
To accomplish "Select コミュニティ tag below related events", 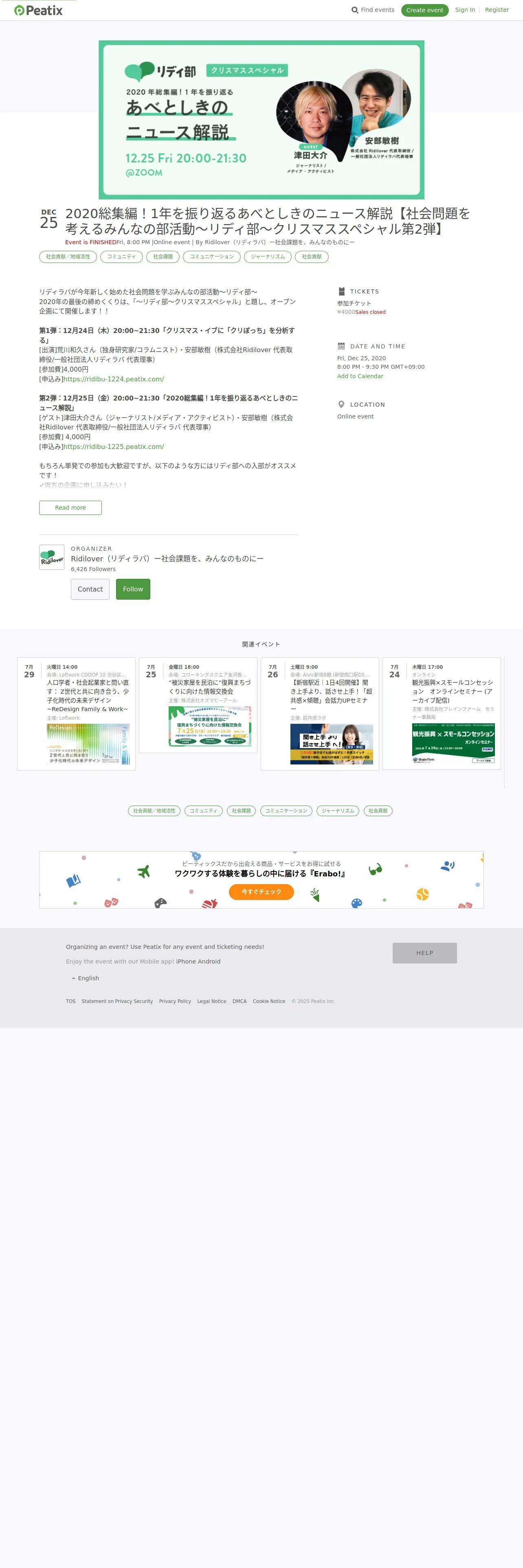I will [x=203, y=811].
